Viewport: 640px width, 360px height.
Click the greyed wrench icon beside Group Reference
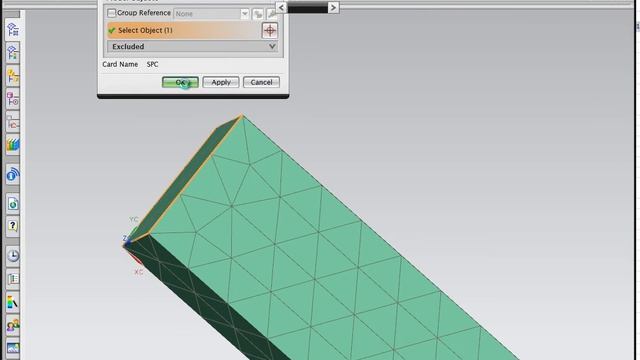coord(271,14)
